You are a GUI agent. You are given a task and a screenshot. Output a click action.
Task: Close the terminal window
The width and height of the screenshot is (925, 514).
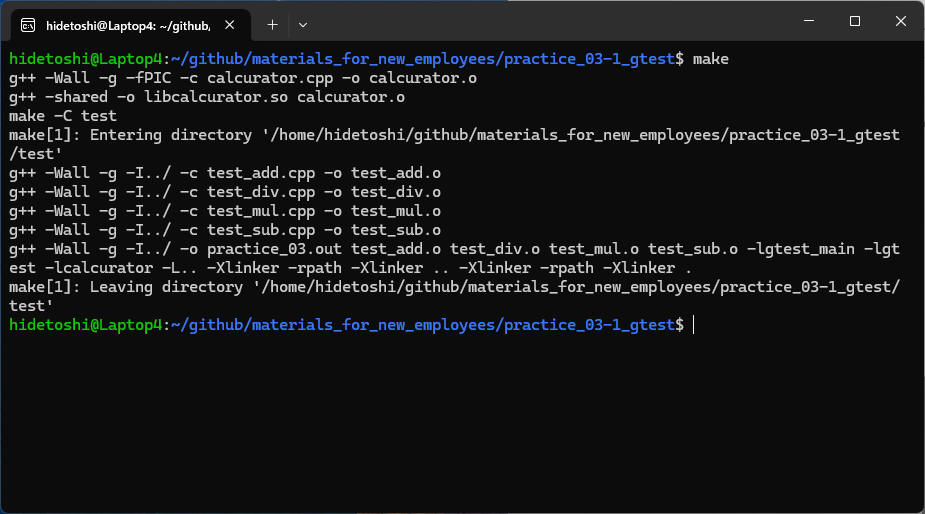tap(900, 21)
